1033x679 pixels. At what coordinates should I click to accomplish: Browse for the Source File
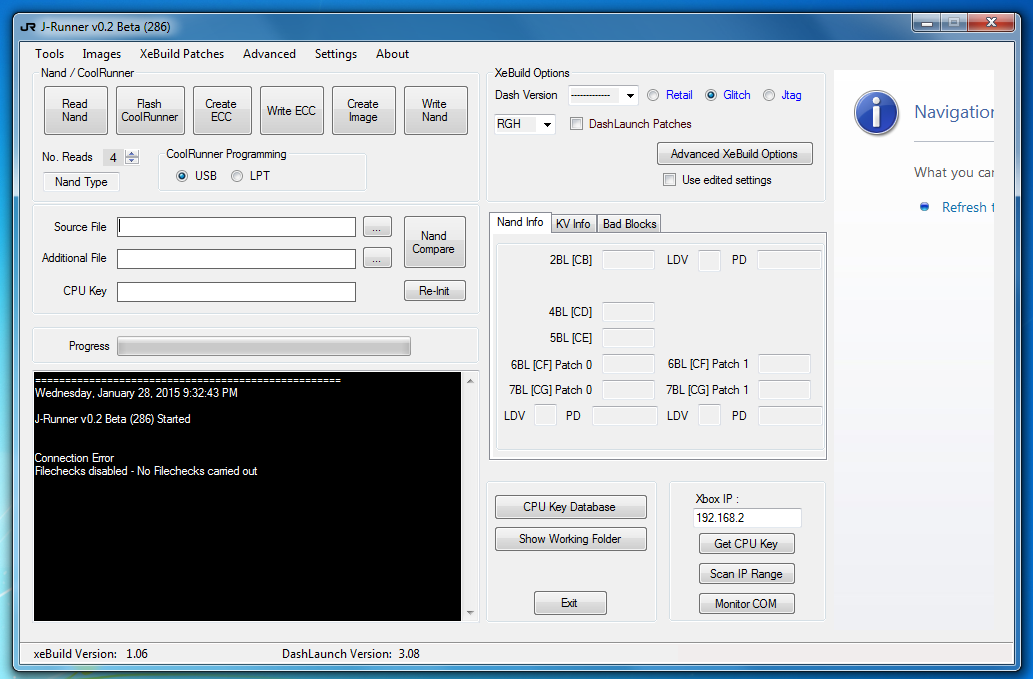pyautogui.click(x=377, y=227)
